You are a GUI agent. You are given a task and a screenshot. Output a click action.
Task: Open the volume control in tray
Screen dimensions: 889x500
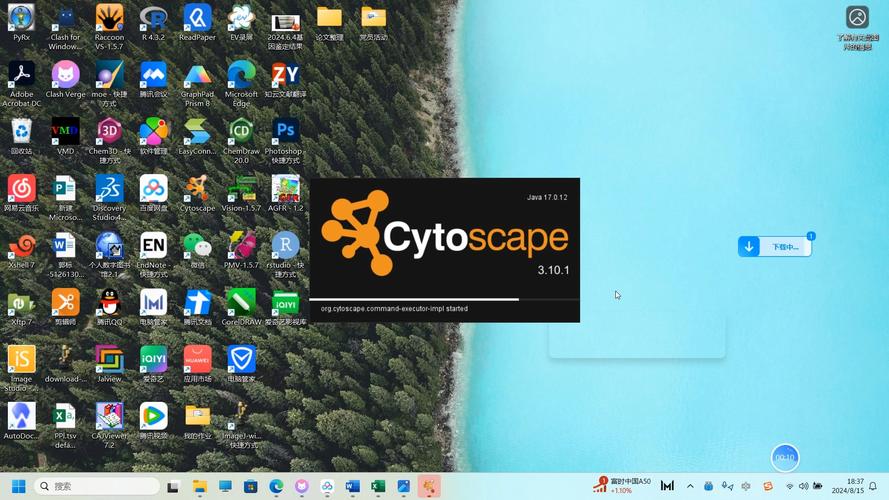[x=803, y=486]
